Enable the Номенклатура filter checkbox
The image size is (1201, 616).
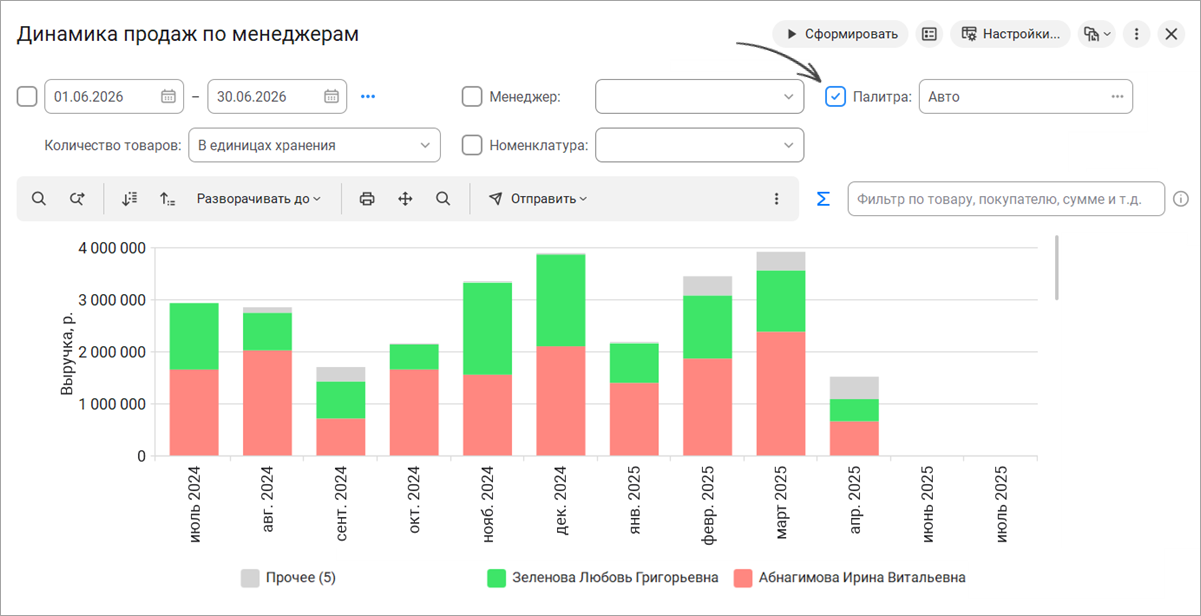[471, 145]
